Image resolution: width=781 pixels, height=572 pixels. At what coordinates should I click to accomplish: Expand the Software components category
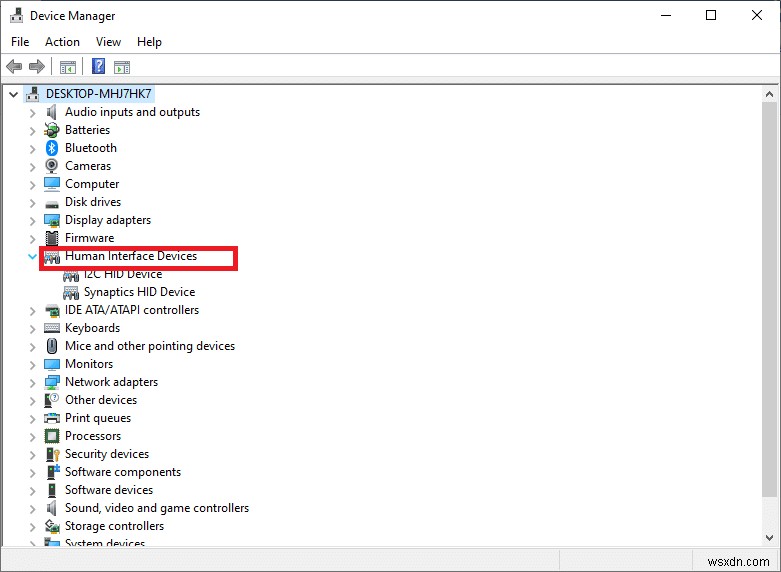point(32,472)
